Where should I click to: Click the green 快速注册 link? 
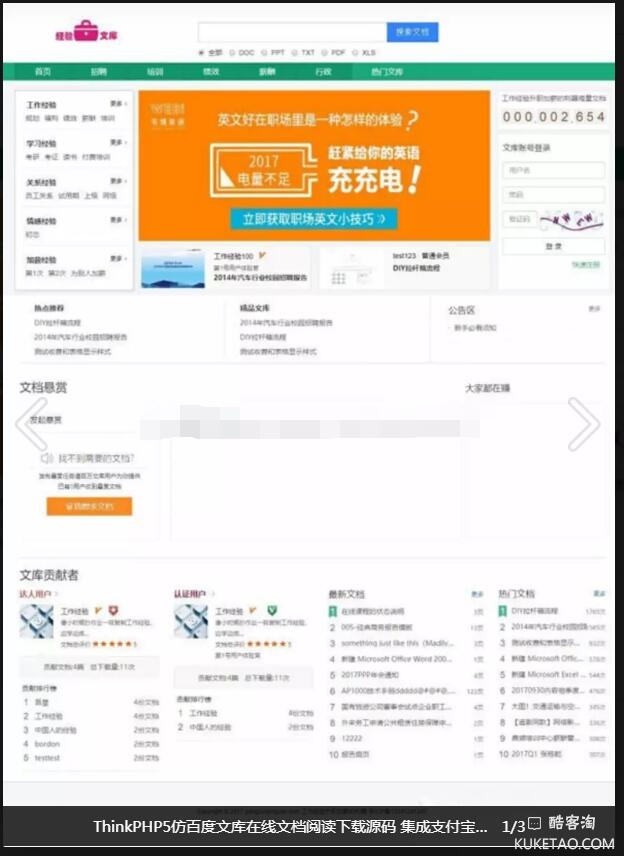tap(586, 265)
